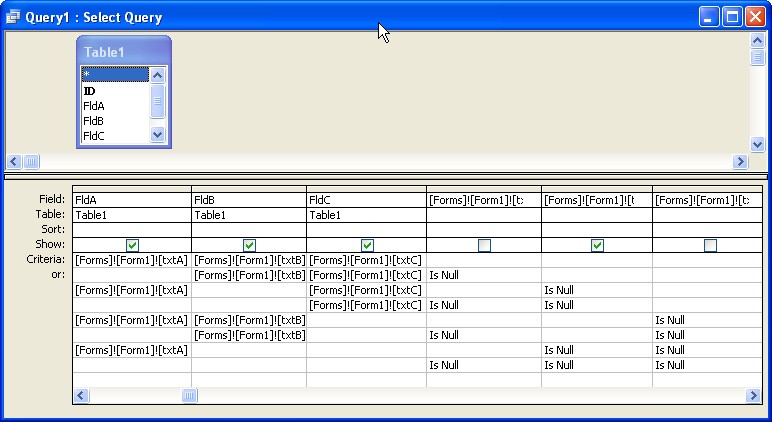Maximize the Query1 Select Query window

tap(732, 17)
